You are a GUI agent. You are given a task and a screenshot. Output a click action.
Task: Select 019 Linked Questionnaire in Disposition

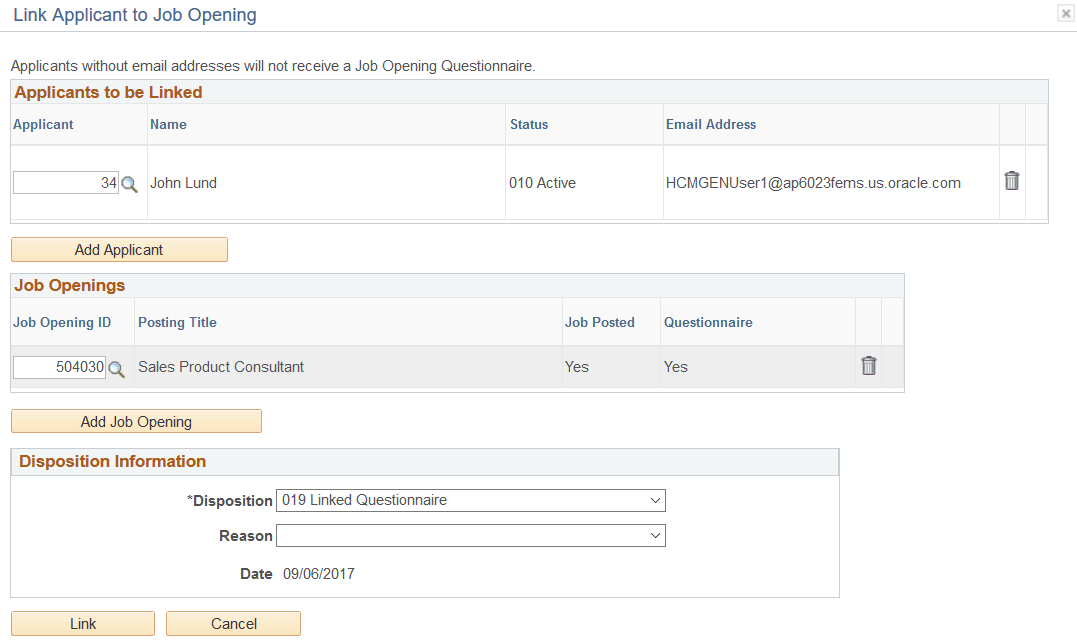[470, 500]
